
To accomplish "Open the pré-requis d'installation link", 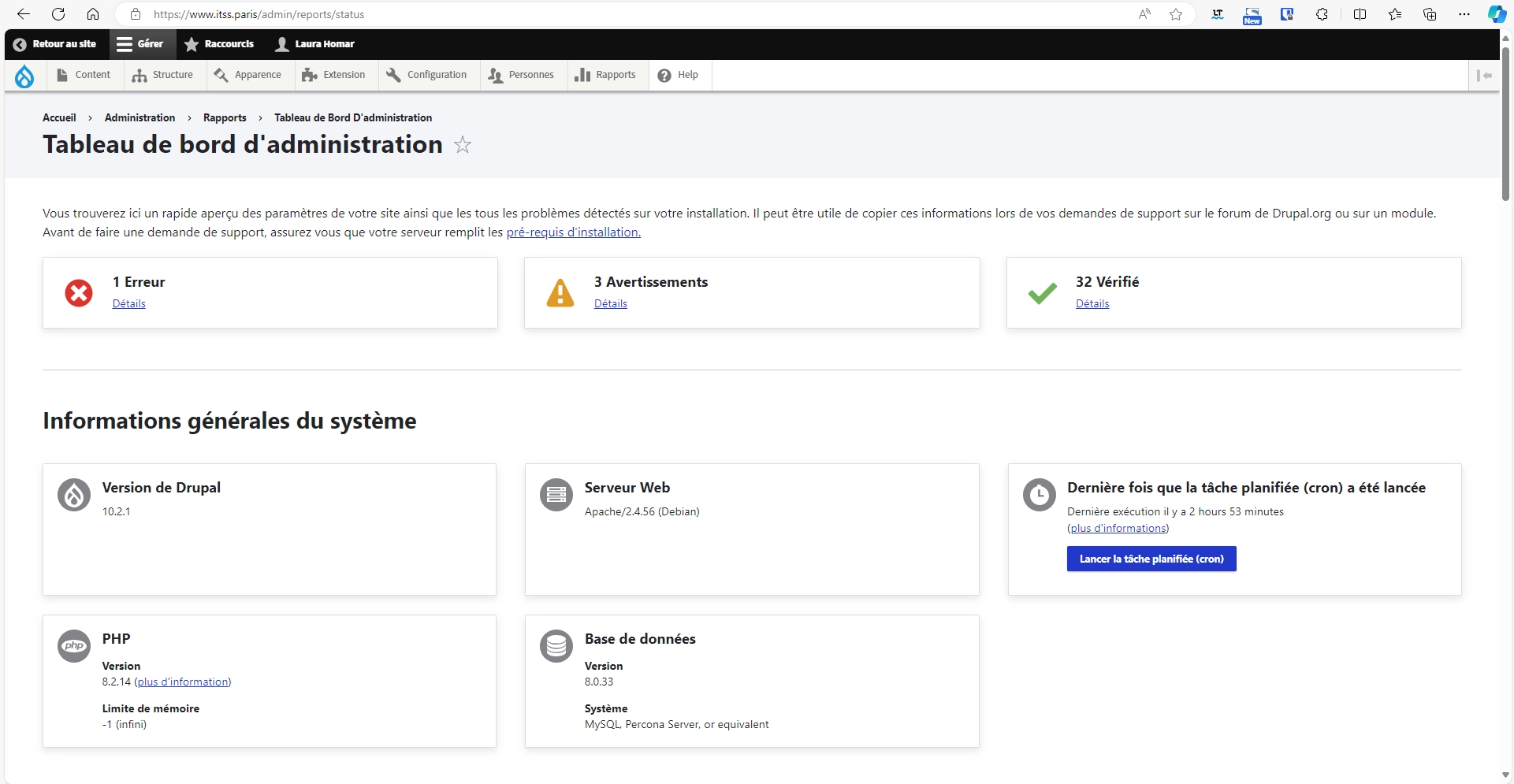I will (x=573, y=232).
